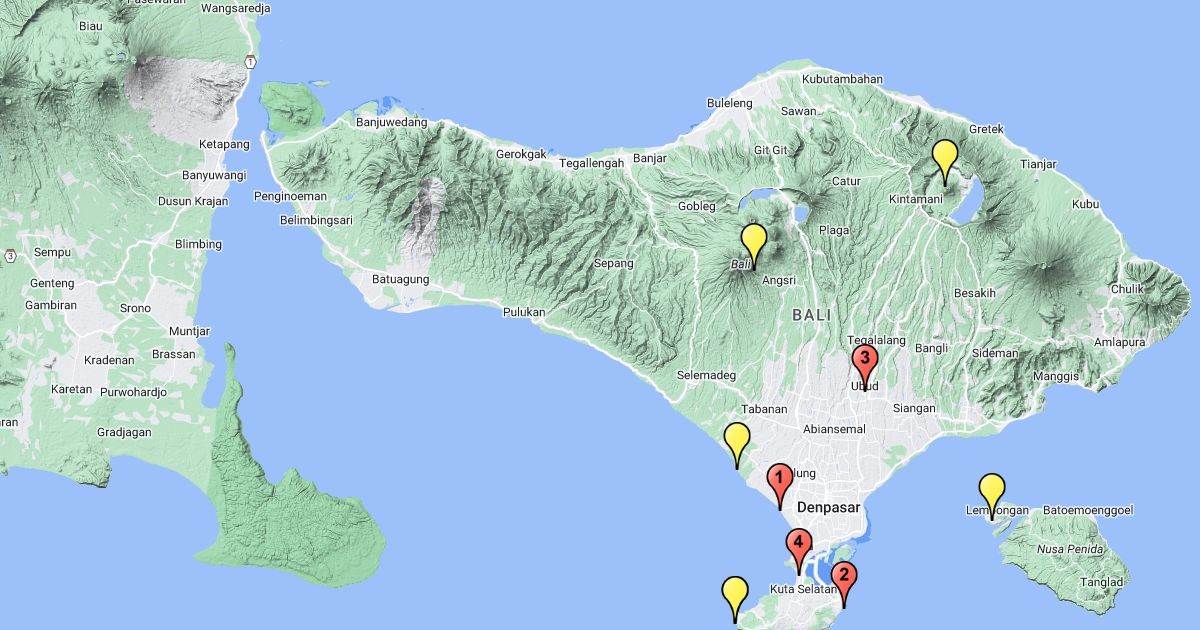Click the Bangli label
Viewport: 1200px width, 630px height.
[931, 349]
